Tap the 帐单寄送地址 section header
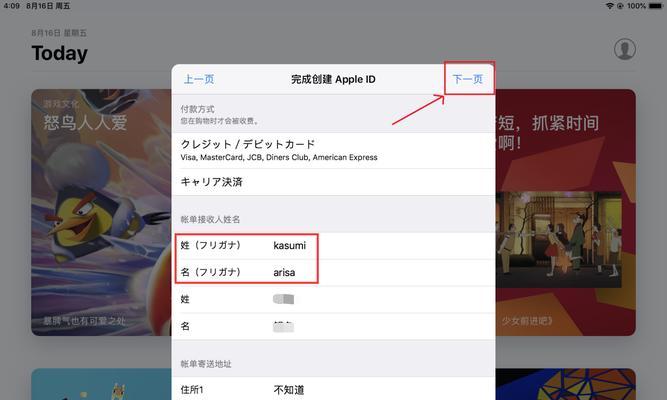Screen dimensions: 667x400 click(206, 364)
